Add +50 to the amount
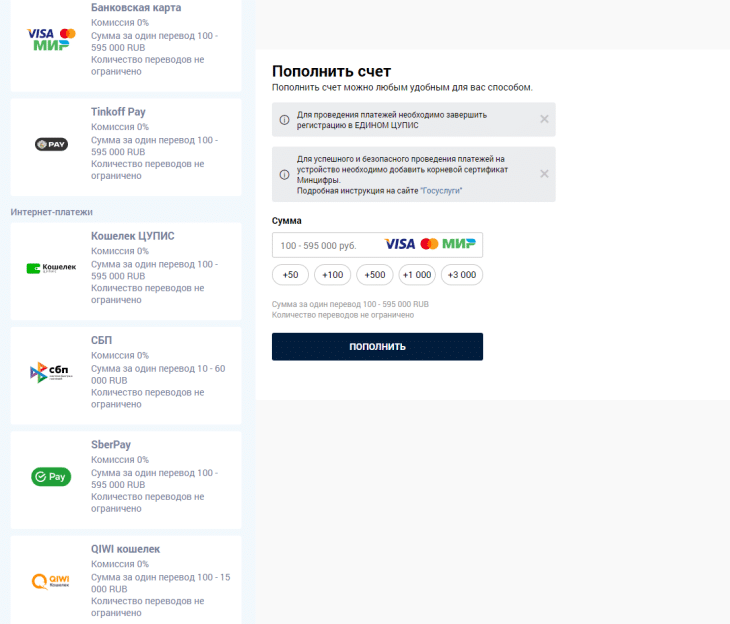The image size is (730, 624). [x=291, y=275]
